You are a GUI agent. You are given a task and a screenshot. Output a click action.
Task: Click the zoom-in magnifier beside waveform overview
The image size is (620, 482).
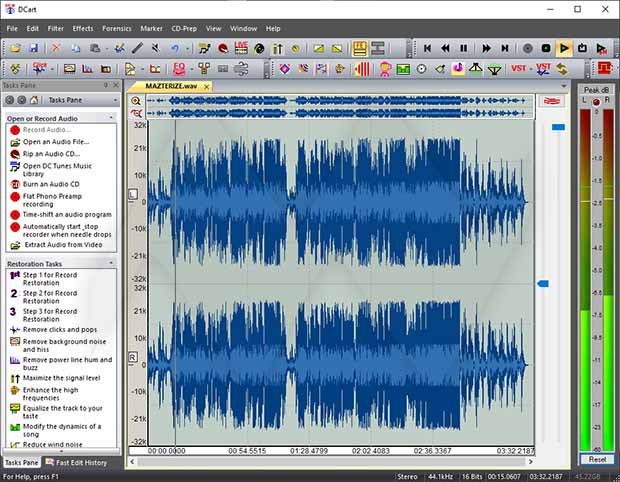coord(136,101)
